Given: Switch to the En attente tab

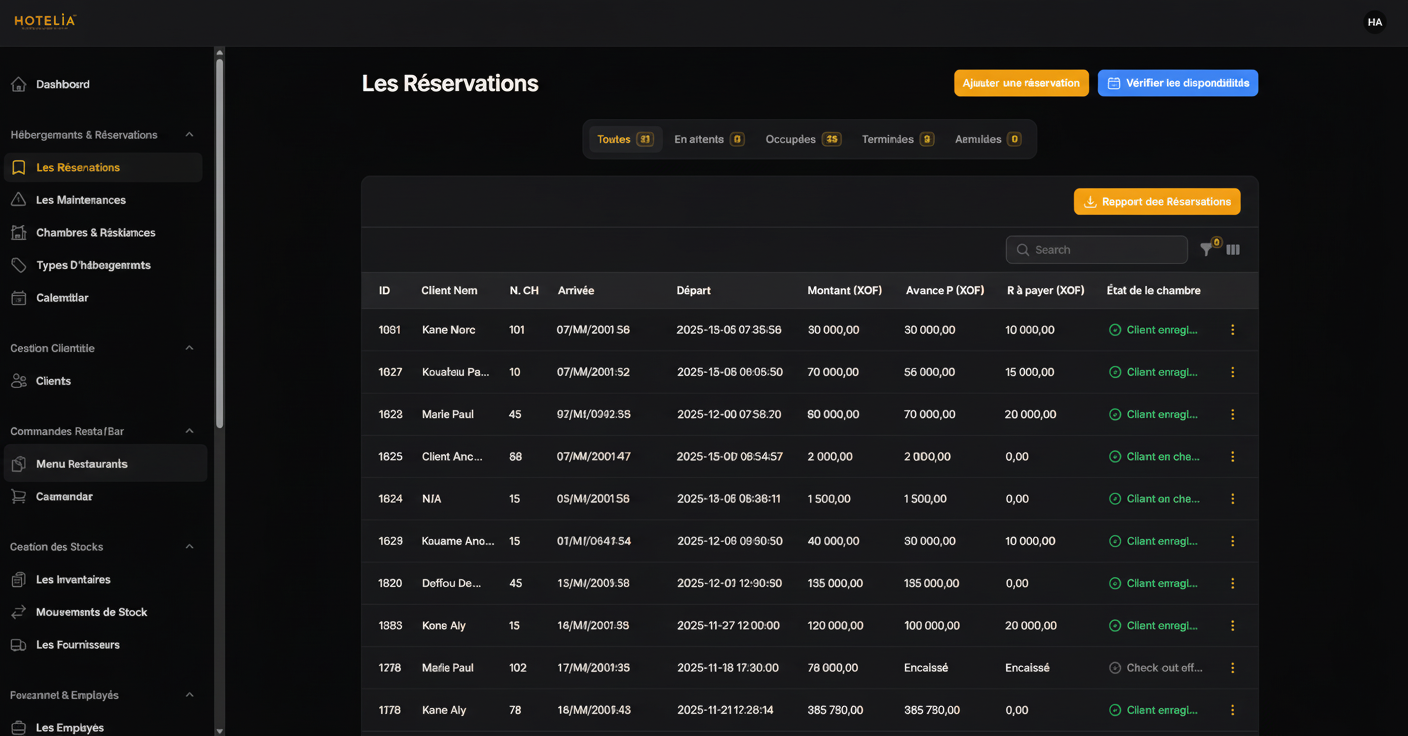Looking at the screenshot, I should pyautogui.click(x=708, y=139).
